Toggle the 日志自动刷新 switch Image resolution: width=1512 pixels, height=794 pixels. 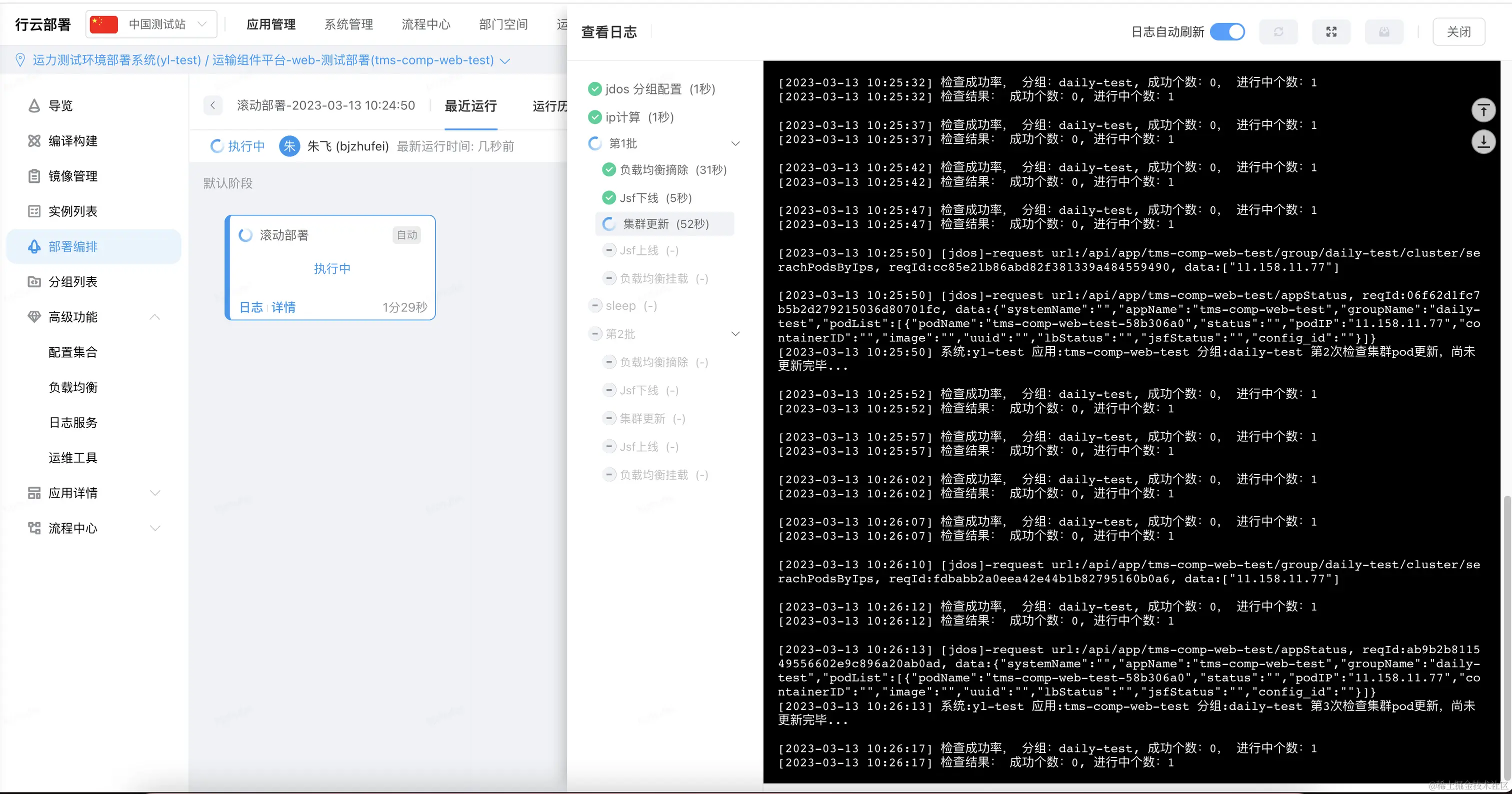coord(1227,31)
